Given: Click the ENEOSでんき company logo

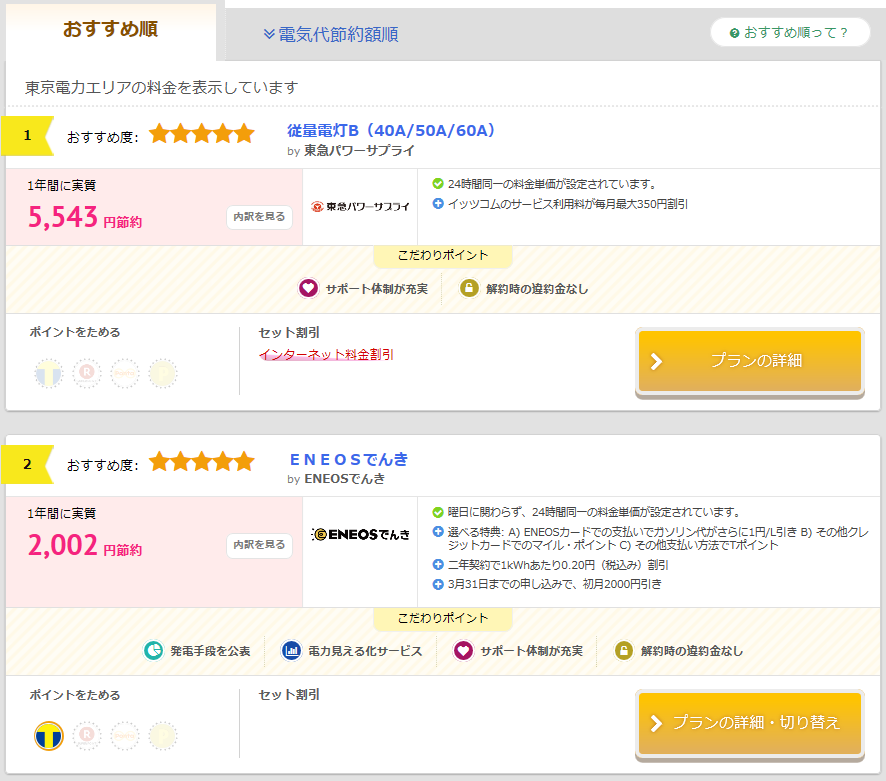Looking at the screenshot, I should 361,535.
